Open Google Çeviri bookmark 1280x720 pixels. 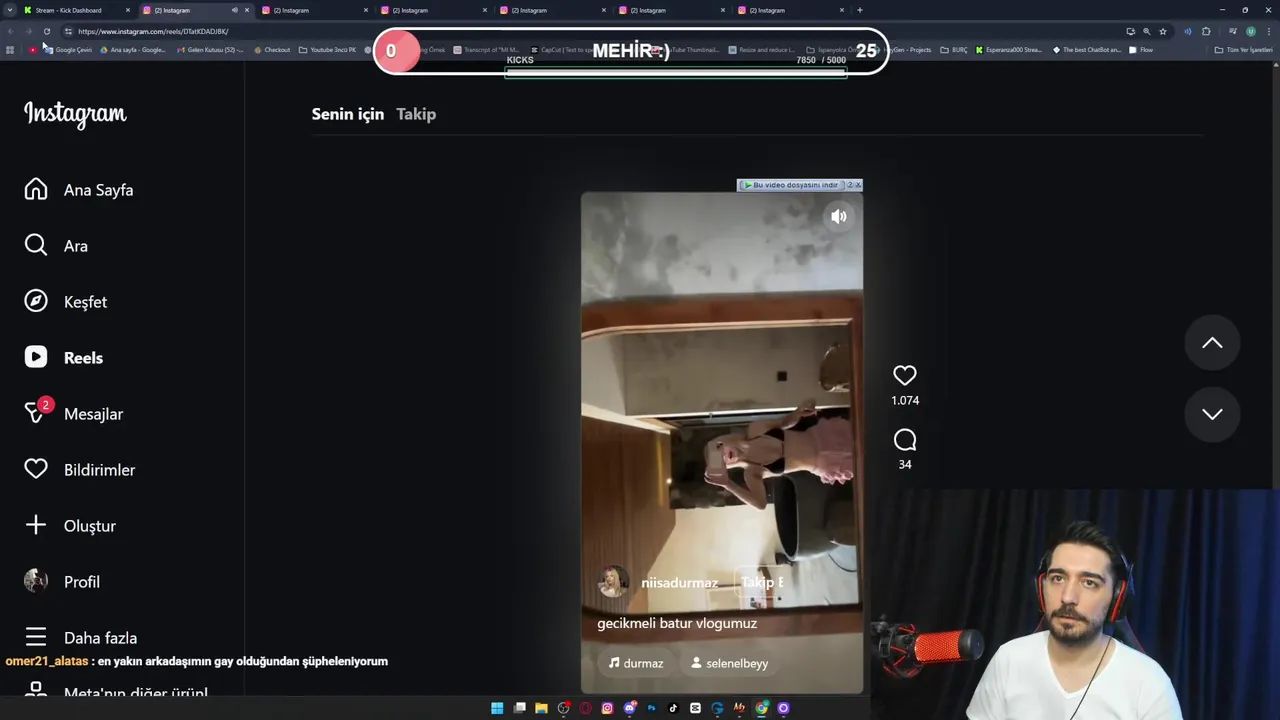point(67,49)
